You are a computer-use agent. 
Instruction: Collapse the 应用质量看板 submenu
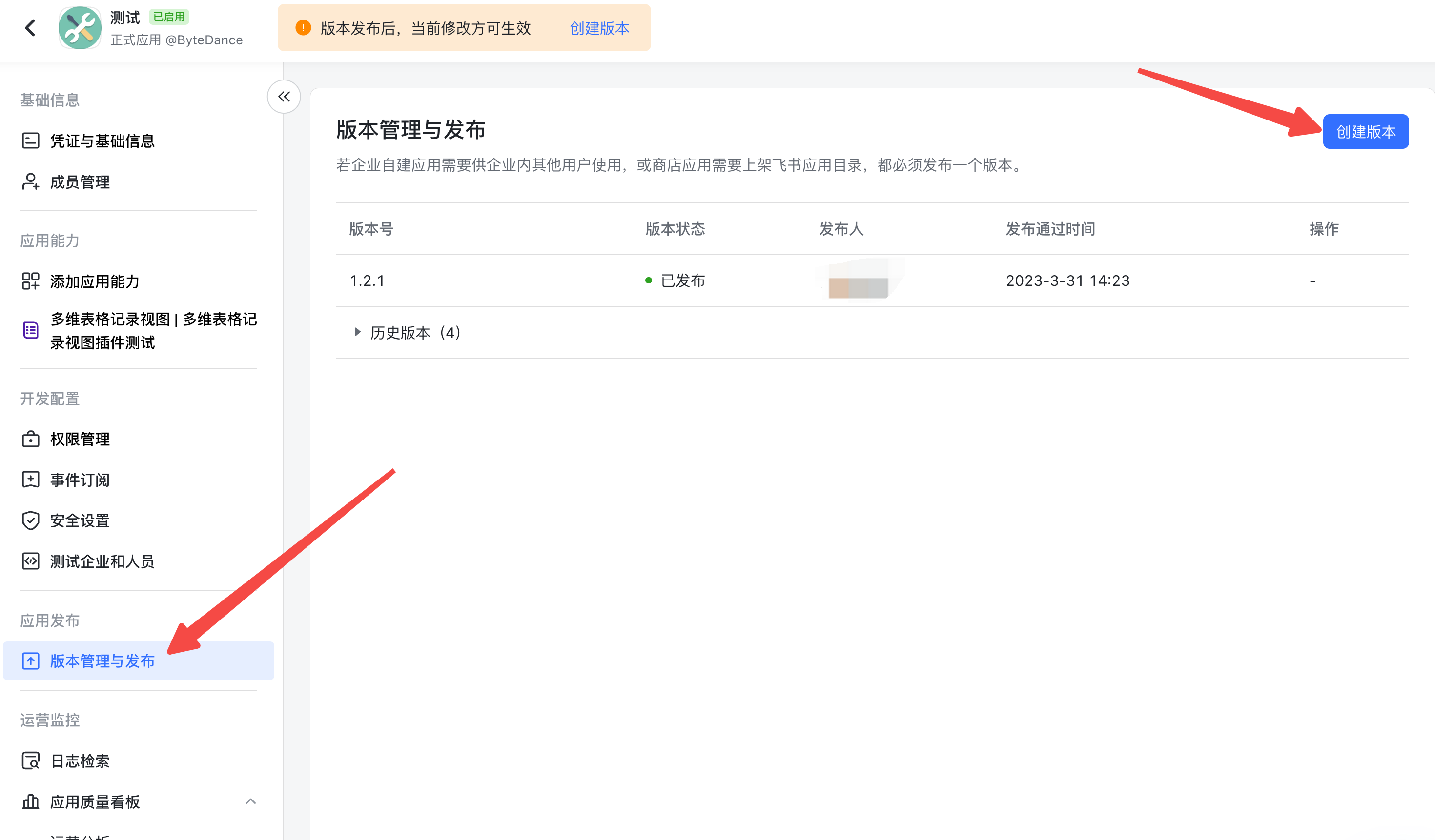(251, 801)
